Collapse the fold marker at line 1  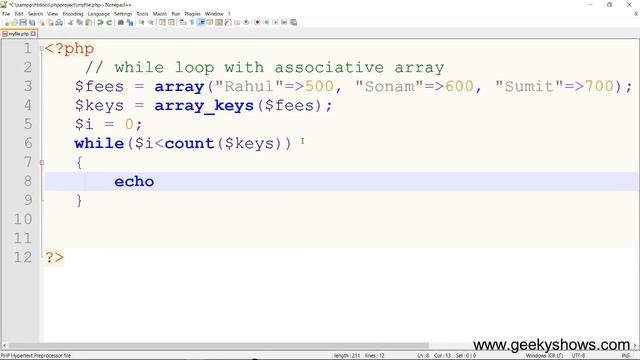(x=42, y=49)
